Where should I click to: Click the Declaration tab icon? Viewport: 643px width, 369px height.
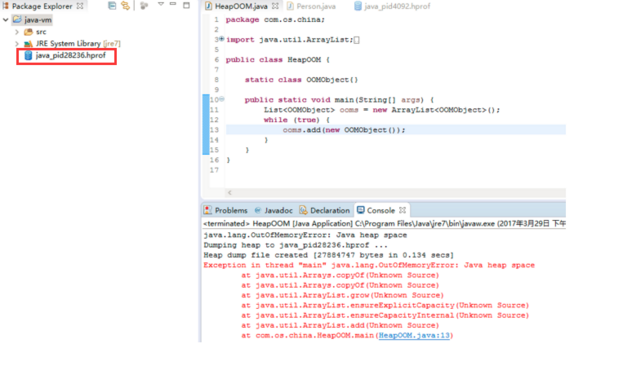pyautogui.click(x=303, y=210)
